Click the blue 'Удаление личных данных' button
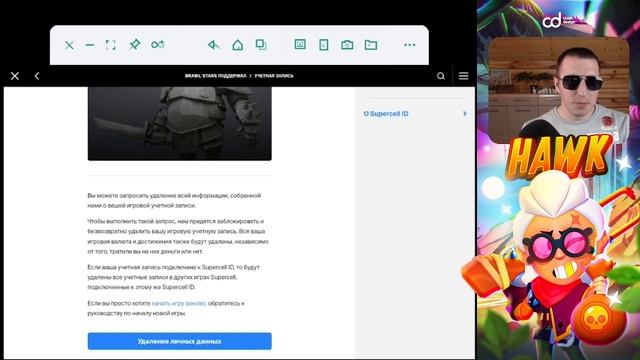Viewport: 640px width, 360px height. pyautogui.click(x=180, y=341)
